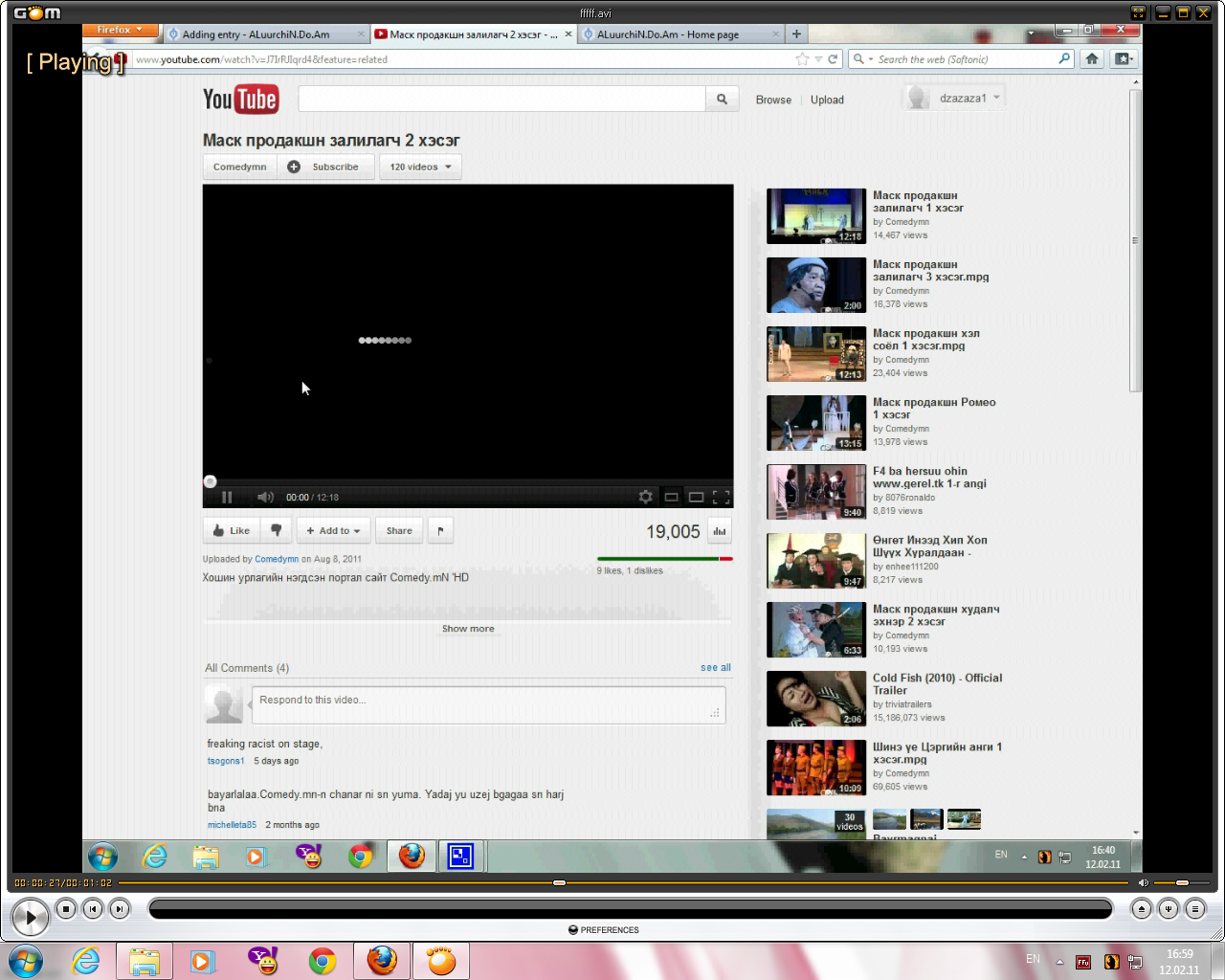The width and height of the screenshot is (1225, 980).
Task: Click the GOM Player seek bar handle
Action: pos(559,882)
